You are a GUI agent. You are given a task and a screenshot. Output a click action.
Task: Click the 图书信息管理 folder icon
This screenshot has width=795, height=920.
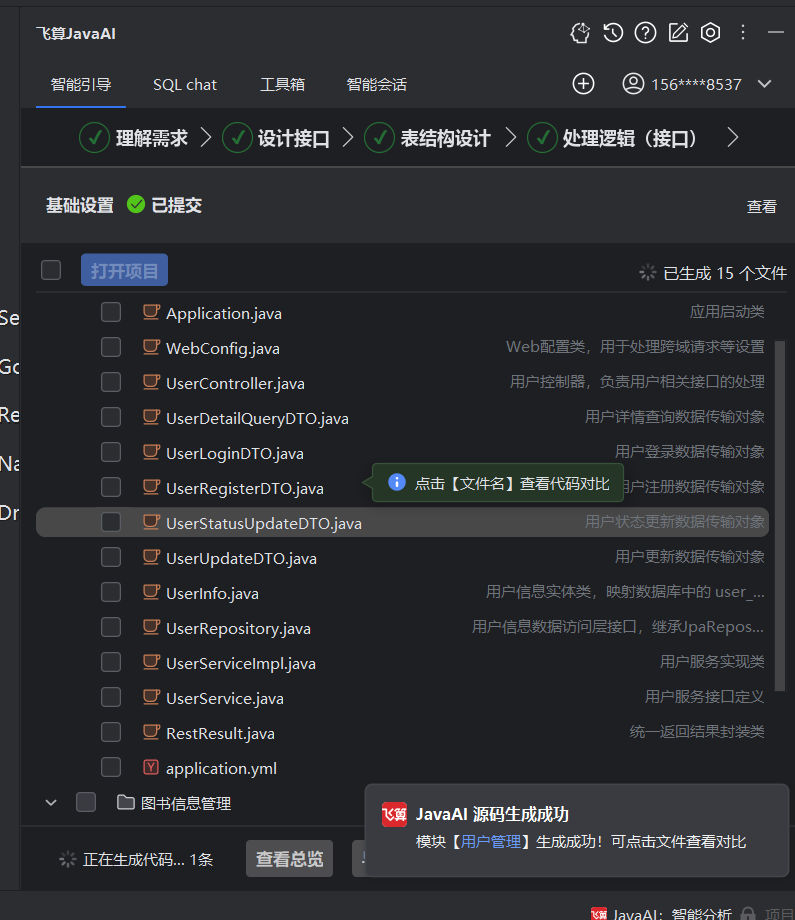(126, 802)
